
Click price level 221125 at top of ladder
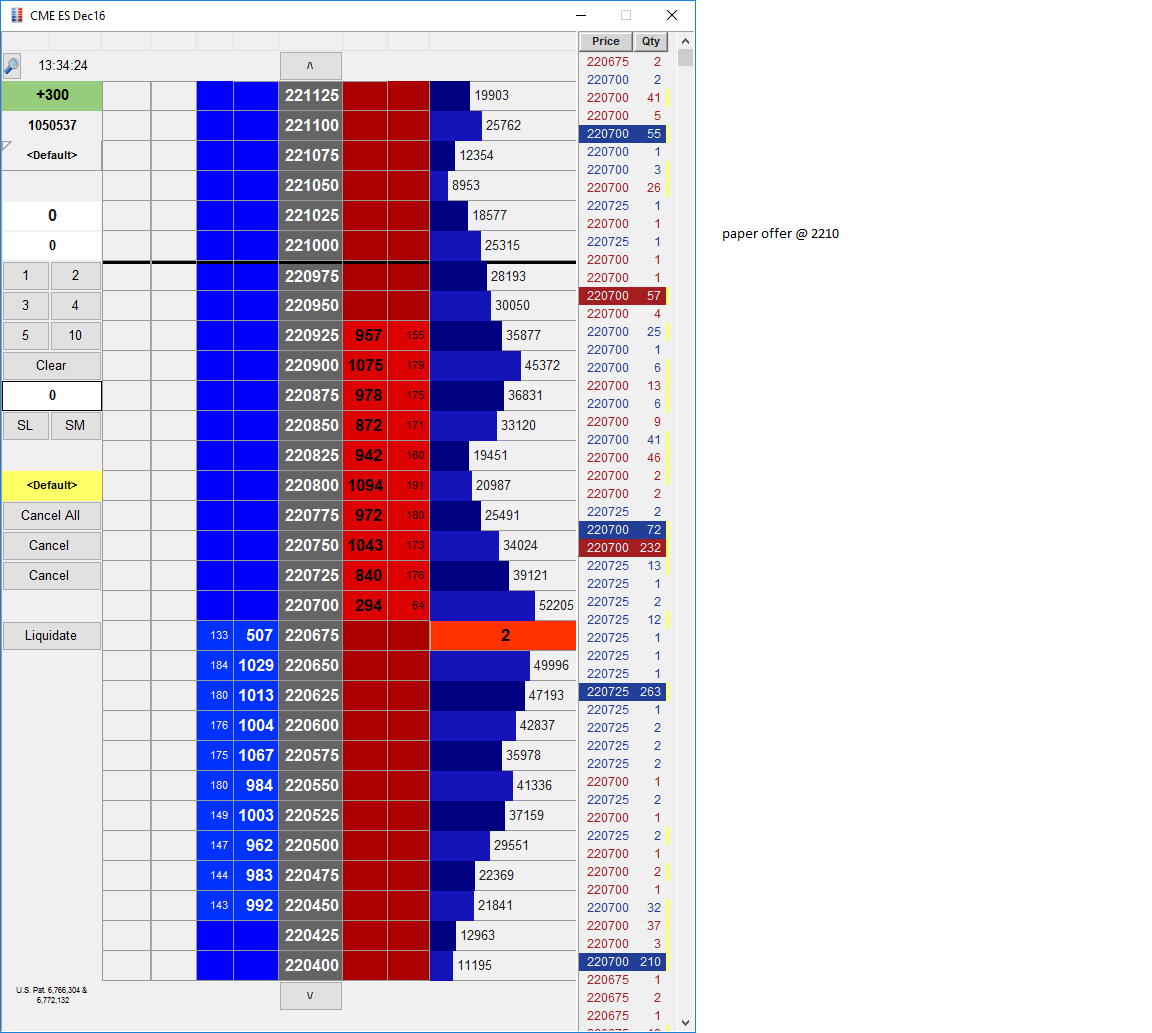pos(312,96)
